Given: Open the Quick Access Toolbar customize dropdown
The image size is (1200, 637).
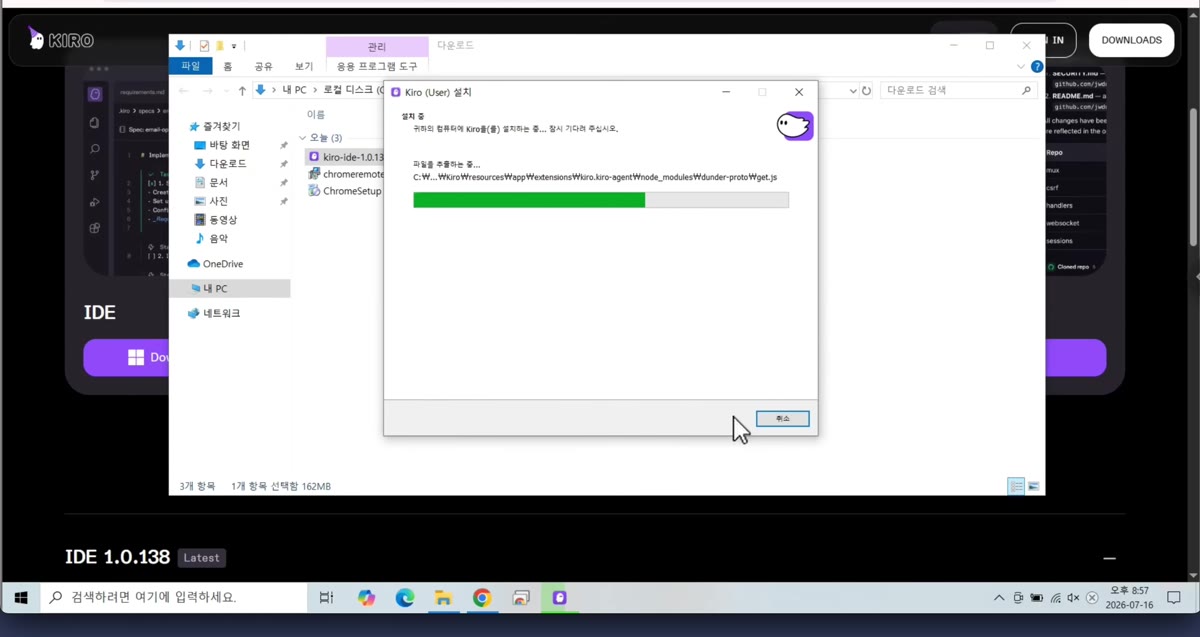Looking at the screenshot, I should coord(234,46).
